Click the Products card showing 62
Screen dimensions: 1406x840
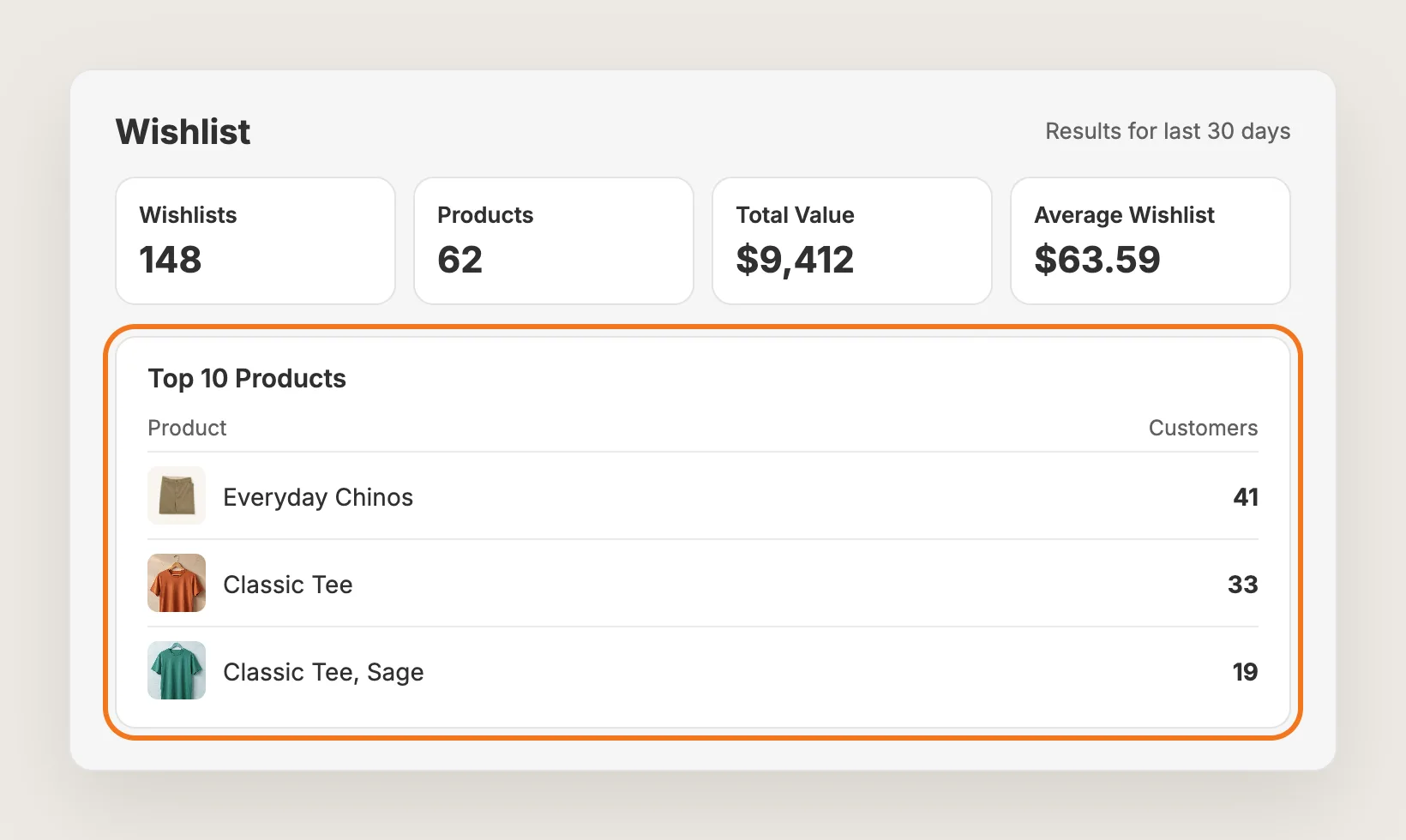(x=554, y=241)
